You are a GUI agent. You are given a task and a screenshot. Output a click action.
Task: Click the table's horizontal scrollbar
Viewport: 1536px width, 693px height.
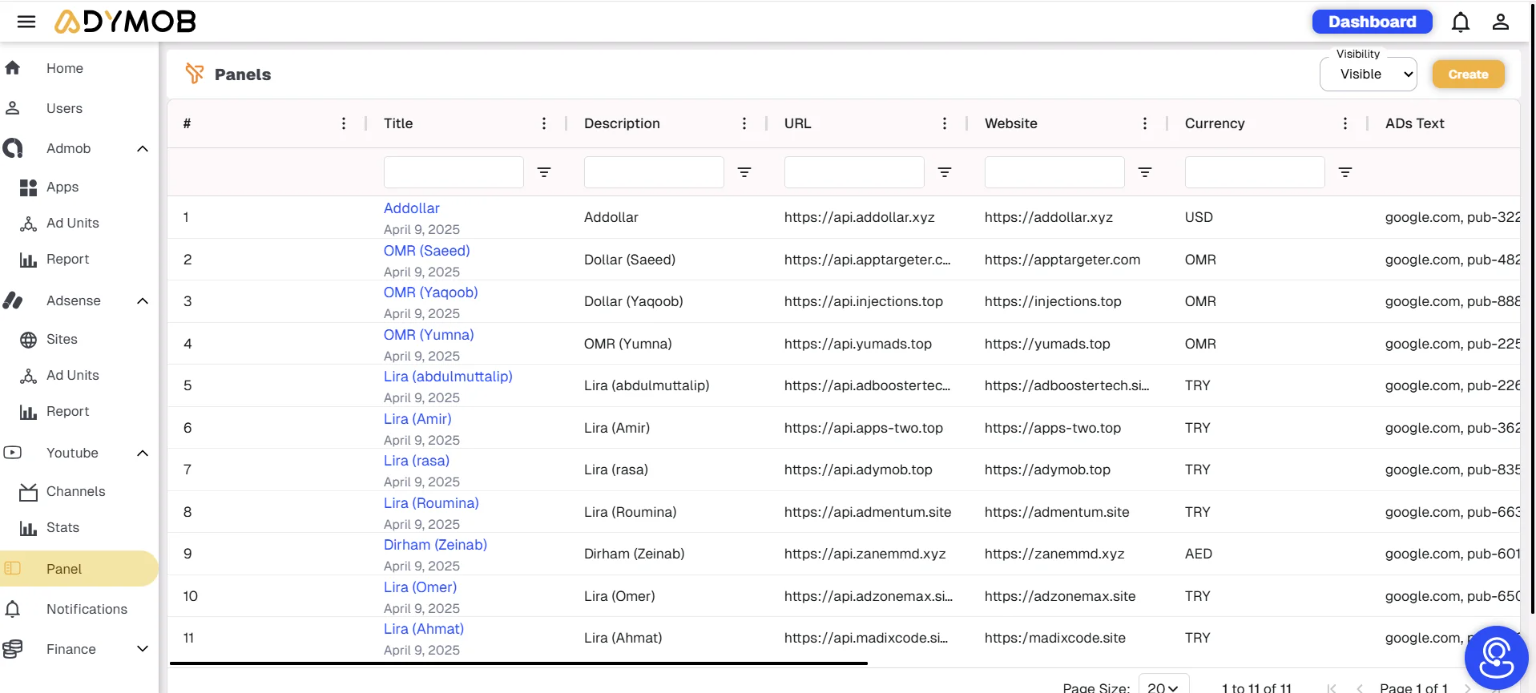coord(519,662)
